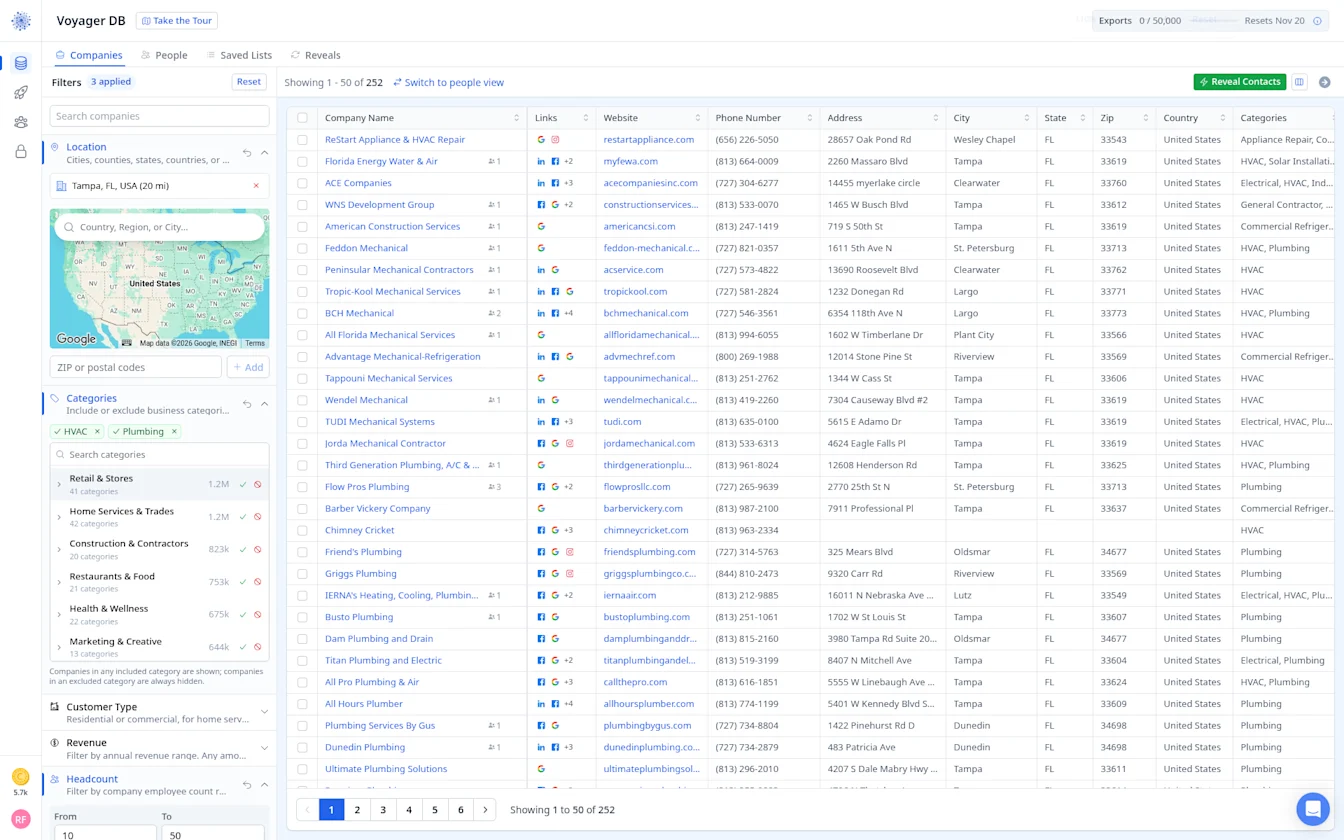Check the Titan Plumbing and Electric checkbox

[x=303, y=661]
